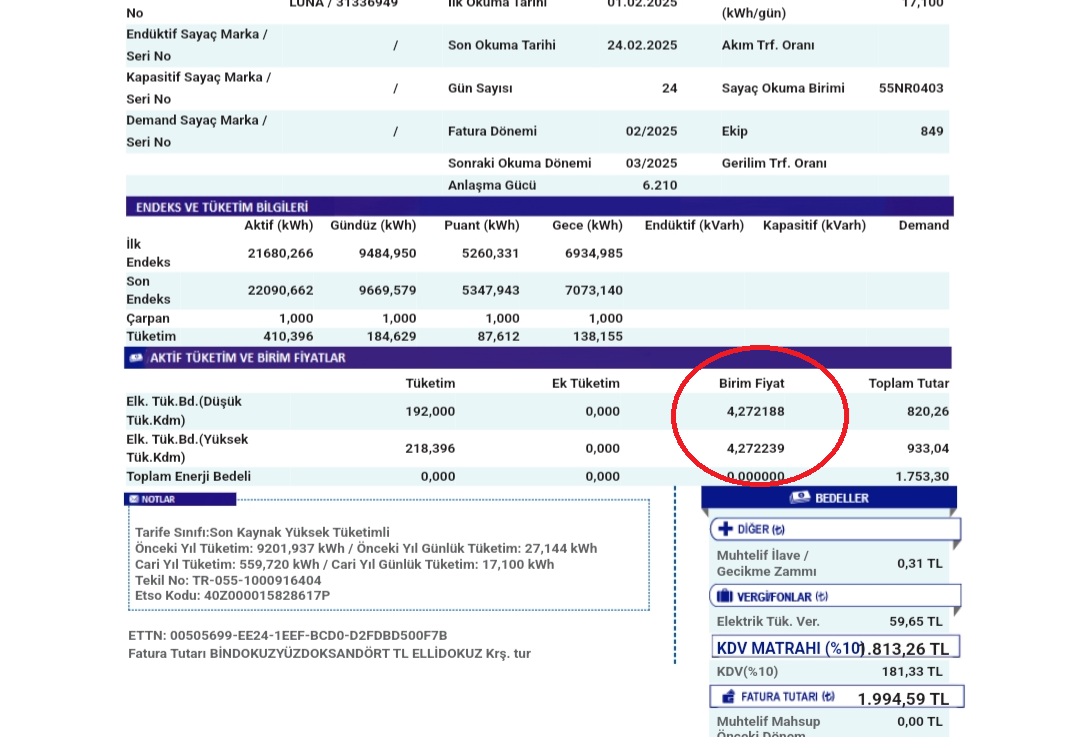This screenshot has width=1080, height=750.
Task: Select Toplam Enerji Bedeli total 1.753,30
Action: 922,477
